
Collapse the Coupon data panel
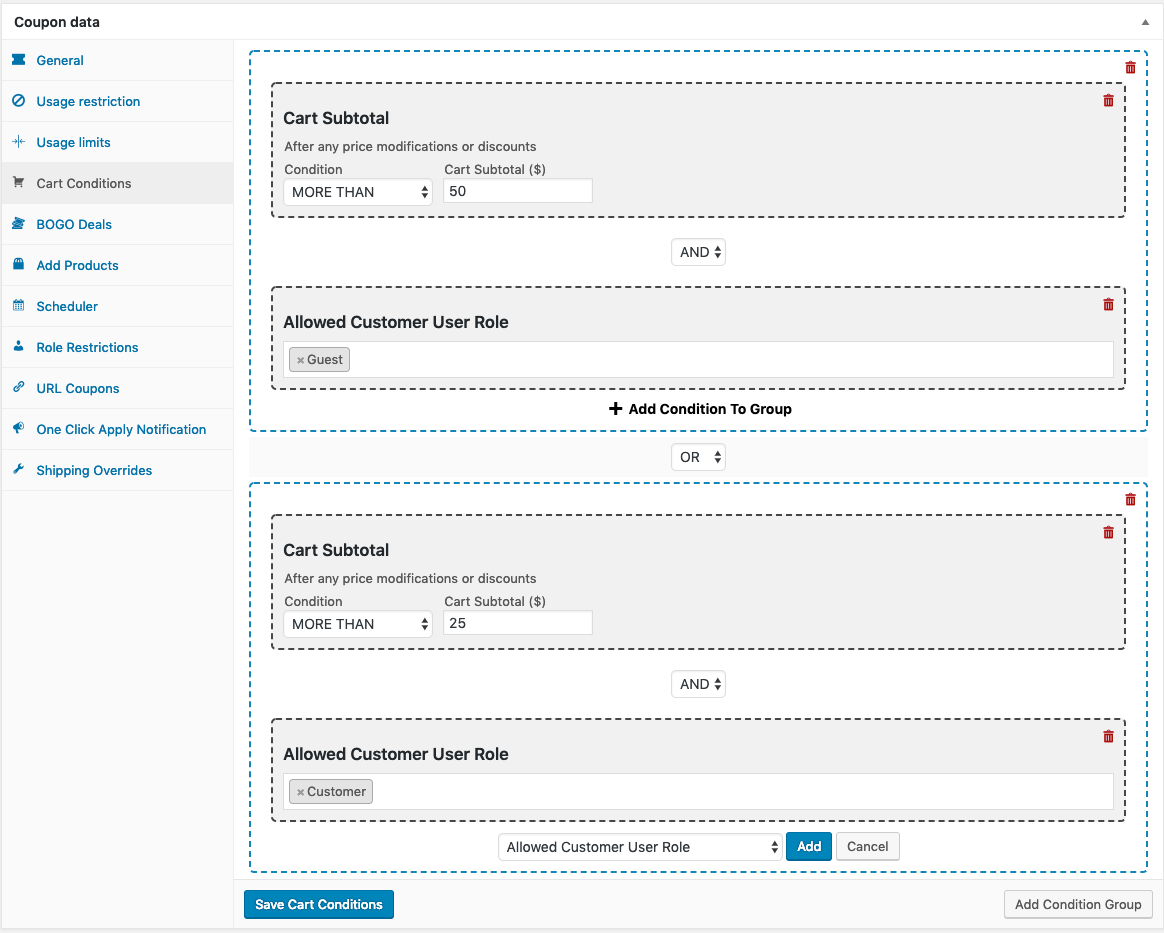pyautogui.click(x=1145, y=22)
